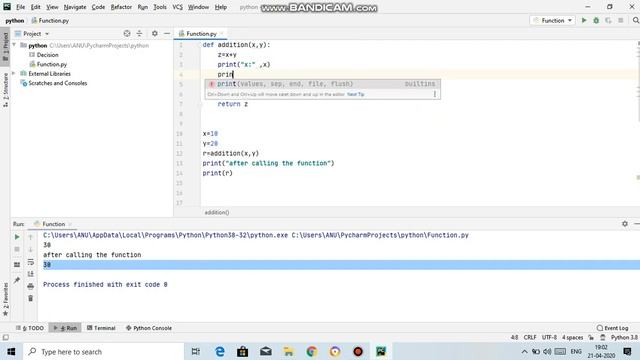The height and width of the screenshot is (360, 640).
Task: Open completion popup options three-dot icon
Action: click(x=435, y=94)
